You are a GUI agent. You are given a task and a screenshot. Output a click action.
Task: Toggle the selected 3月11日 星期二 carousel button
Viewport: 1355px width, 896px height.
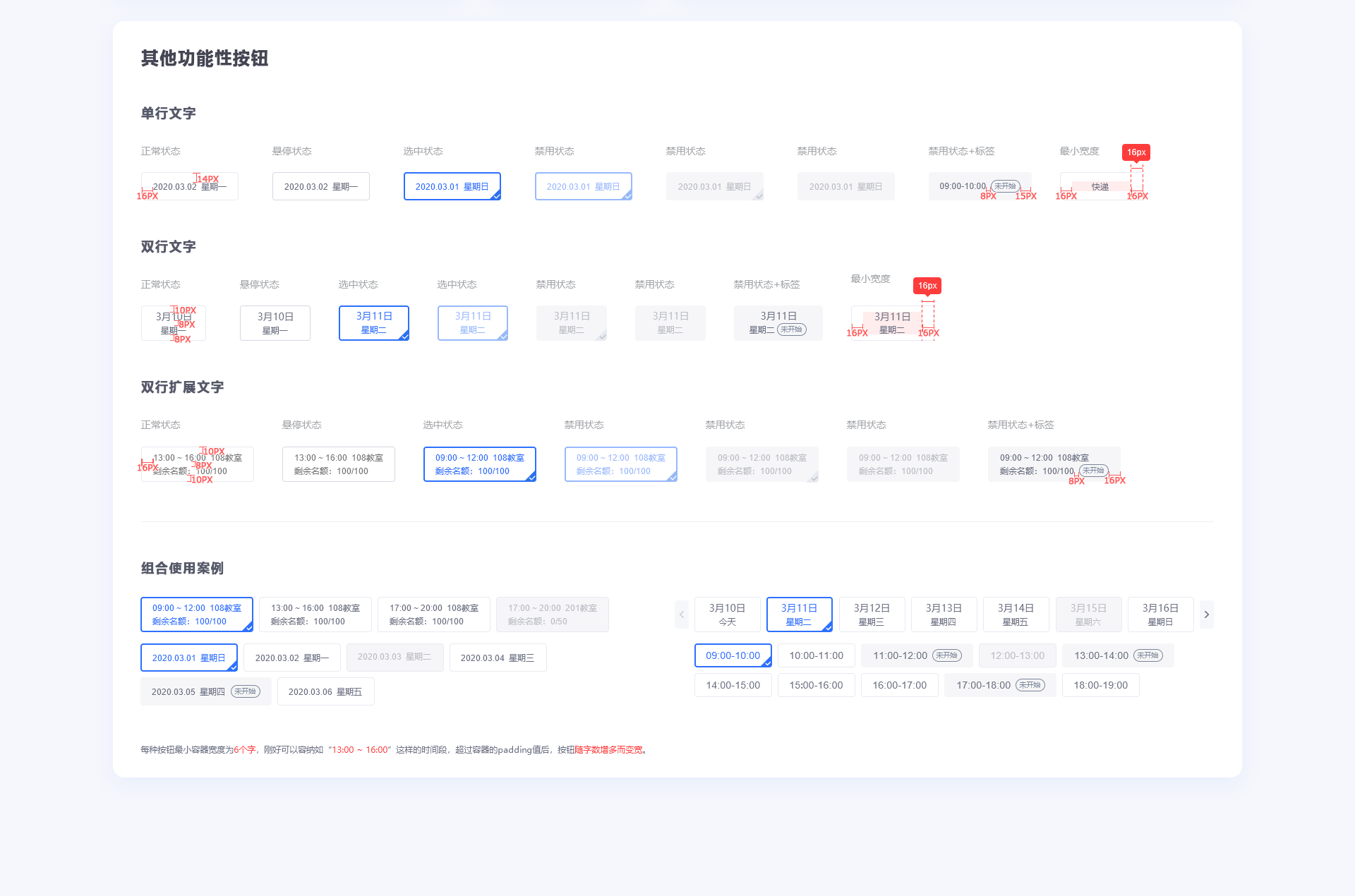[x=800, y=615]
